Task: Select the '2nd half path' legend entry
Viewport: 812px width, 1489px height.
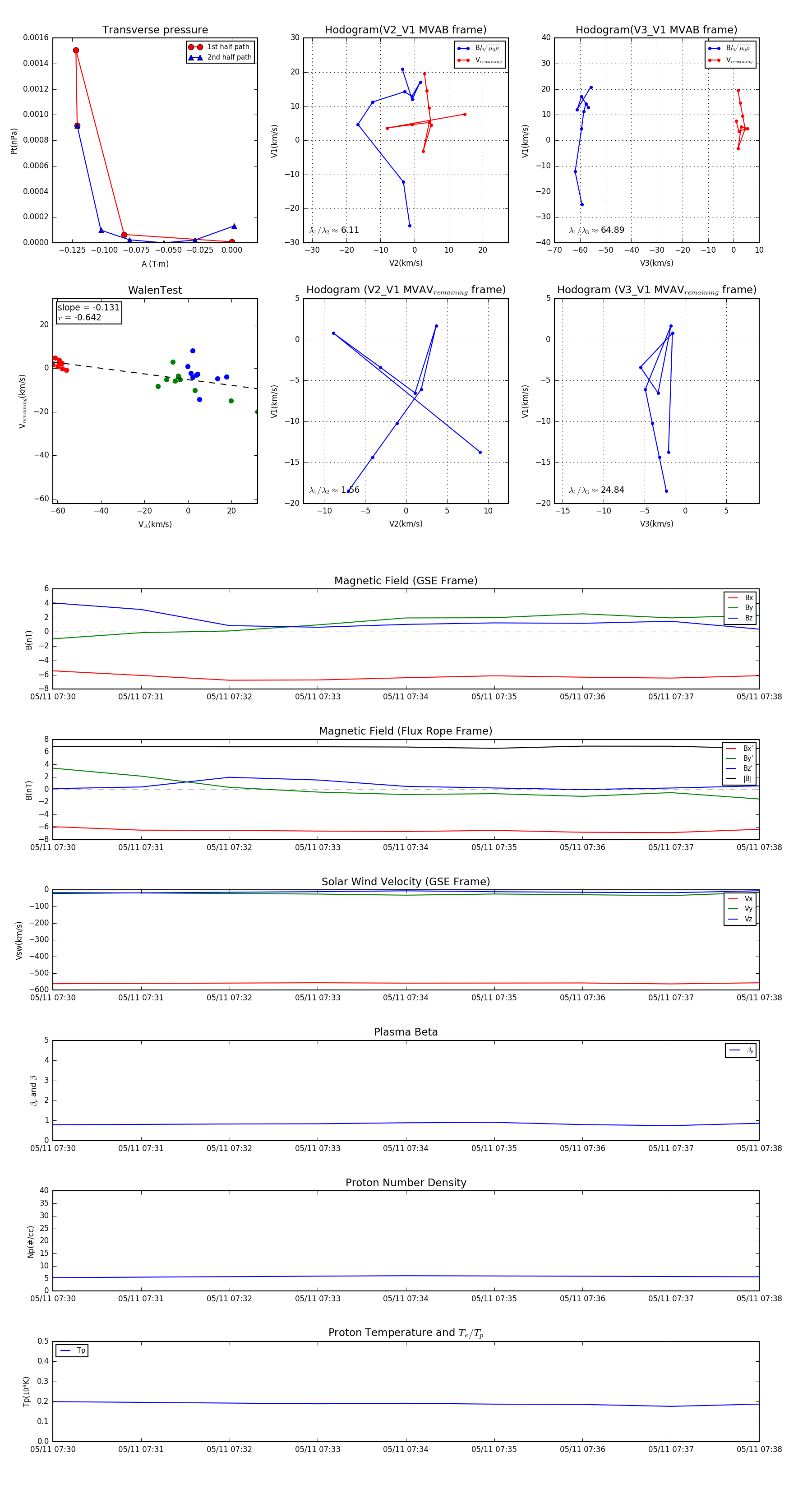Action: coord(220,57)
